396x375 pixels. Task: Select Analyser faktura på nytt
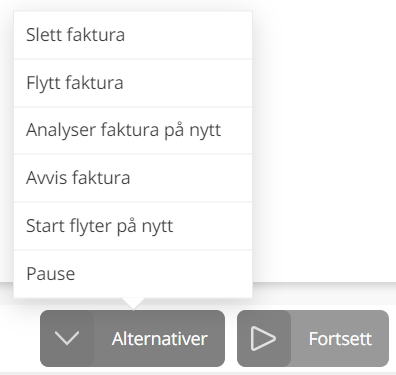coord(133,130)
